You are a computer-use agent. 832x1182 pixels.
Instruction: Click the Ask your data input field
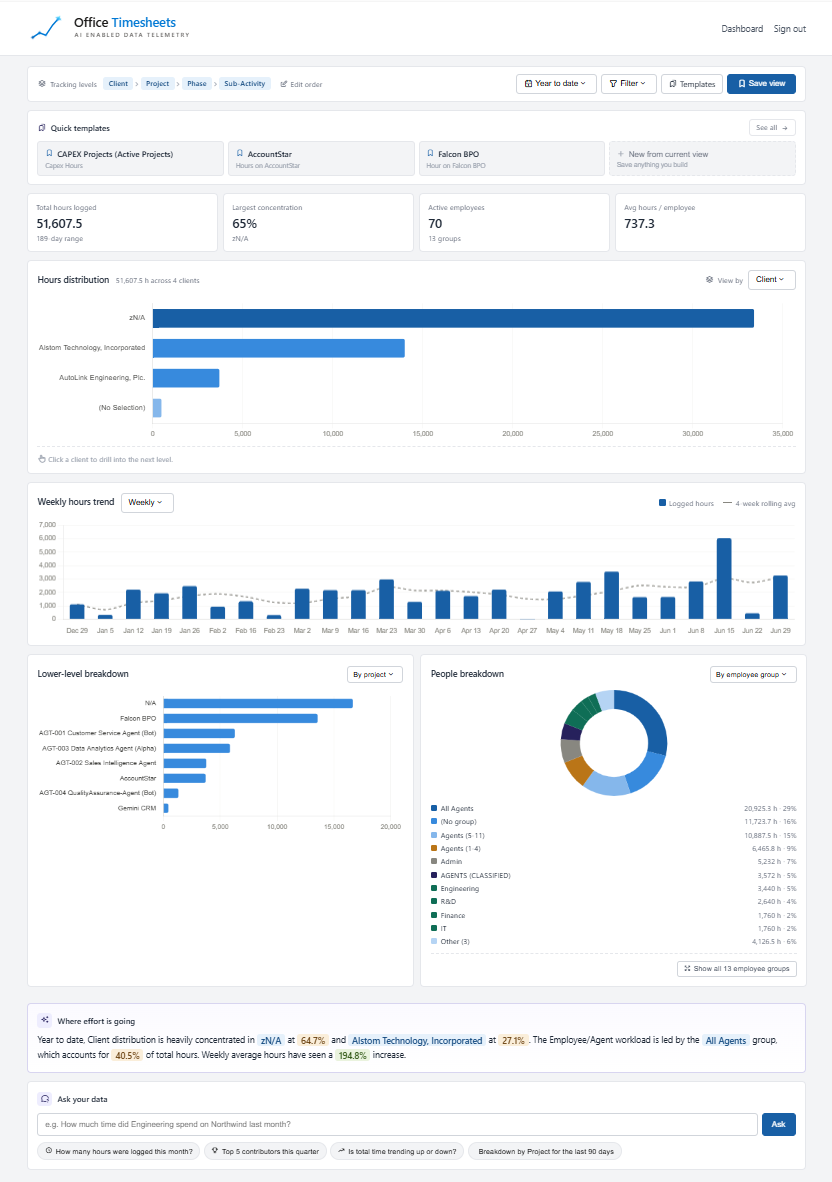point(397,1124)
